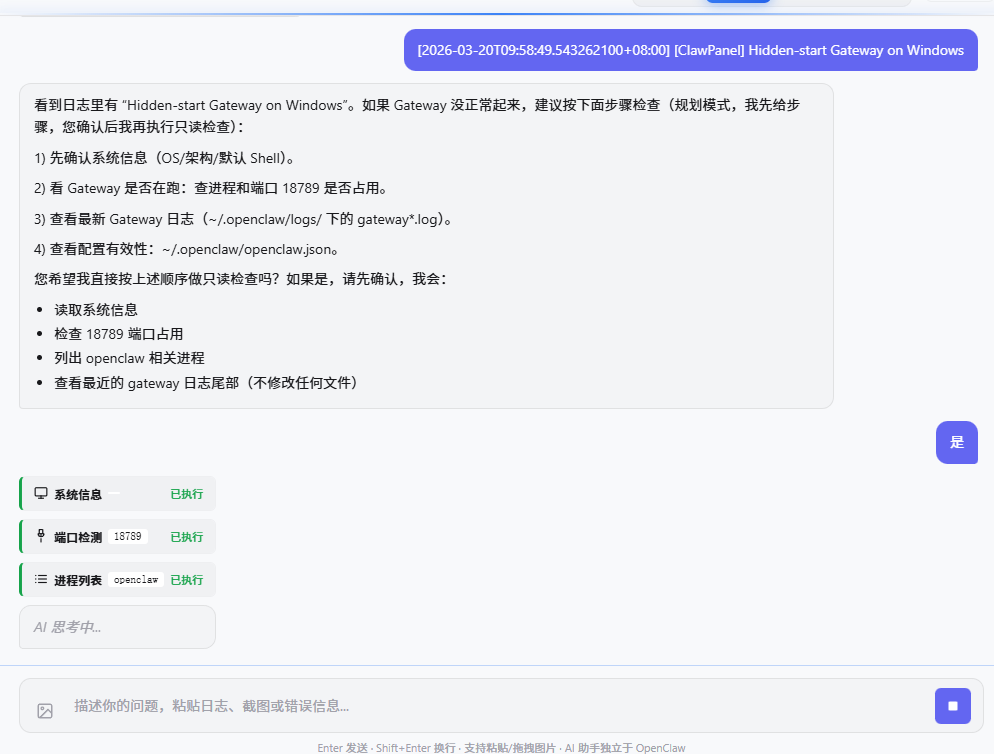Click the 系统信息 card title
Image resolution: width=994 pixels, height=754 pixels.
point(80,493)
